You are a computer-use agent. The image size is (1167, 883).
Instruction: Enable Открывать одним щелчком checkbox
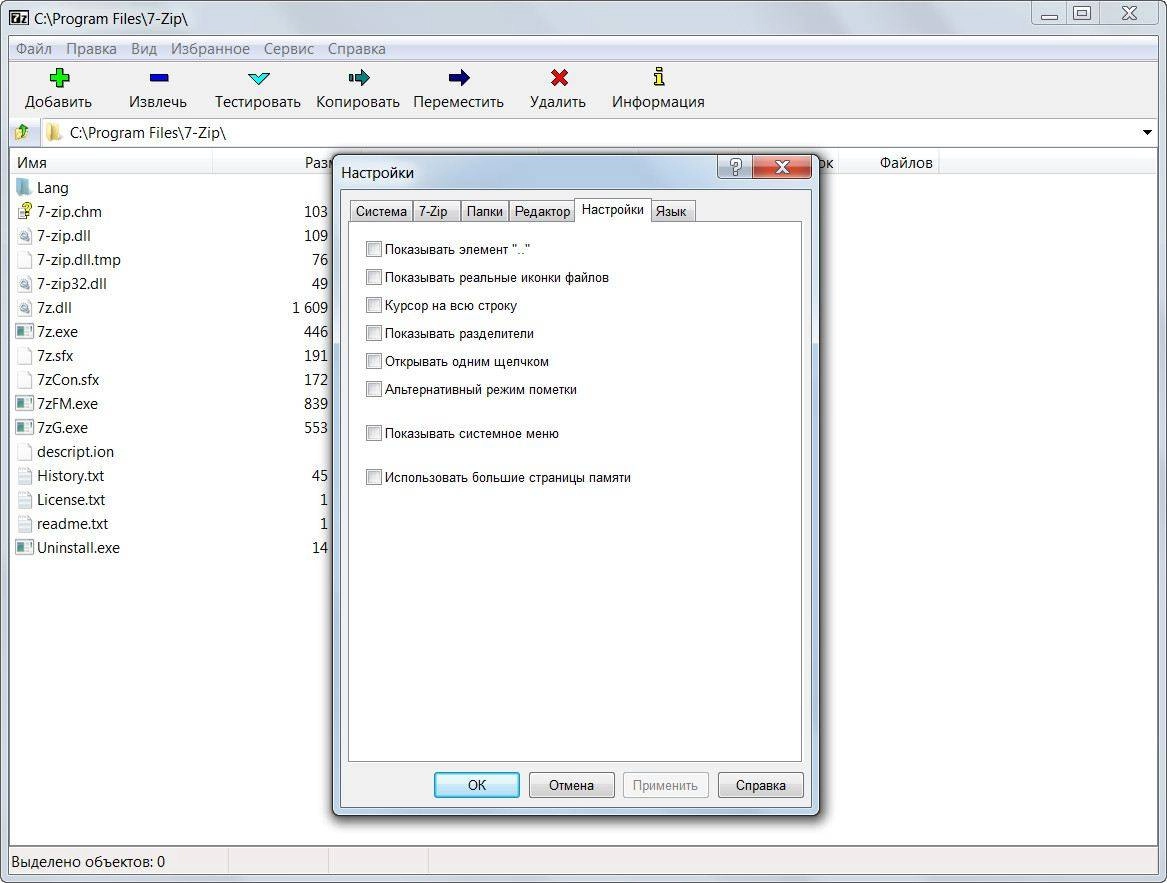374,362
